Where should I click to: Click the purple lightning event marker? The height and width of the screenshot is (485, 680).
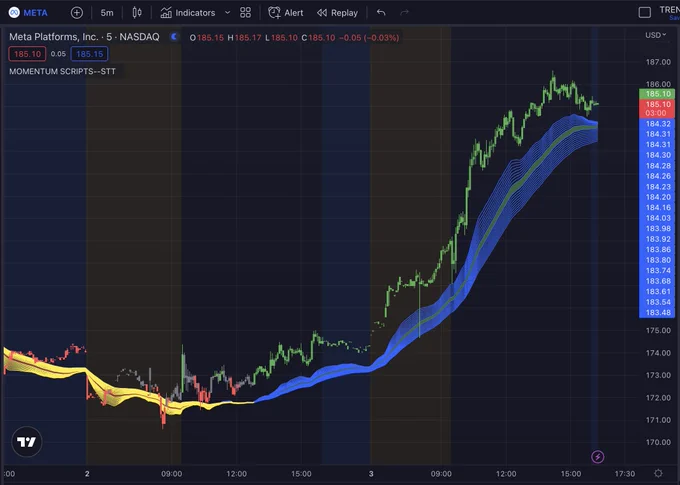point(598,456)
